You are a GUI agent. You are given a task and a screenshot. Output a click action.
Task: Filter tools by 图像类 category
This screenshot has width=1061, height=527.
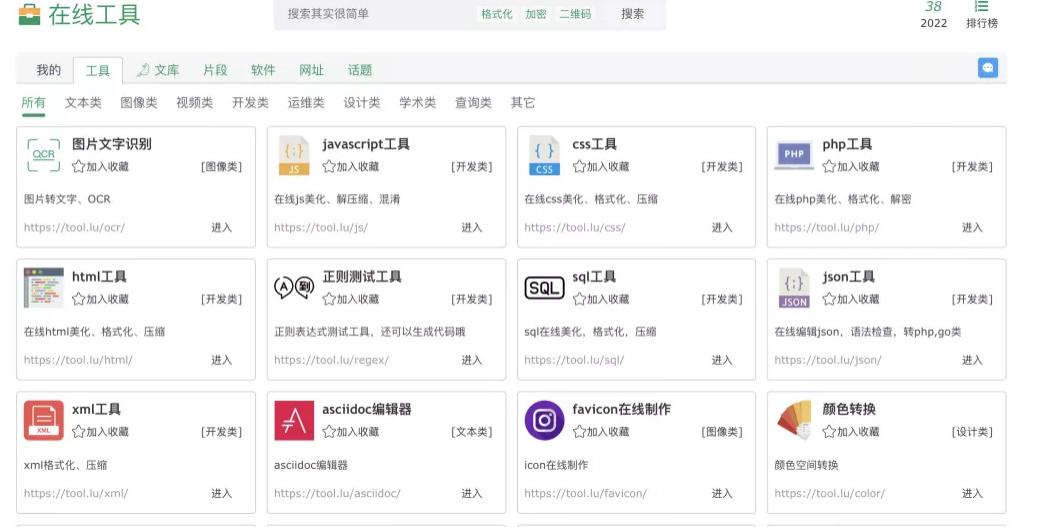139,103
